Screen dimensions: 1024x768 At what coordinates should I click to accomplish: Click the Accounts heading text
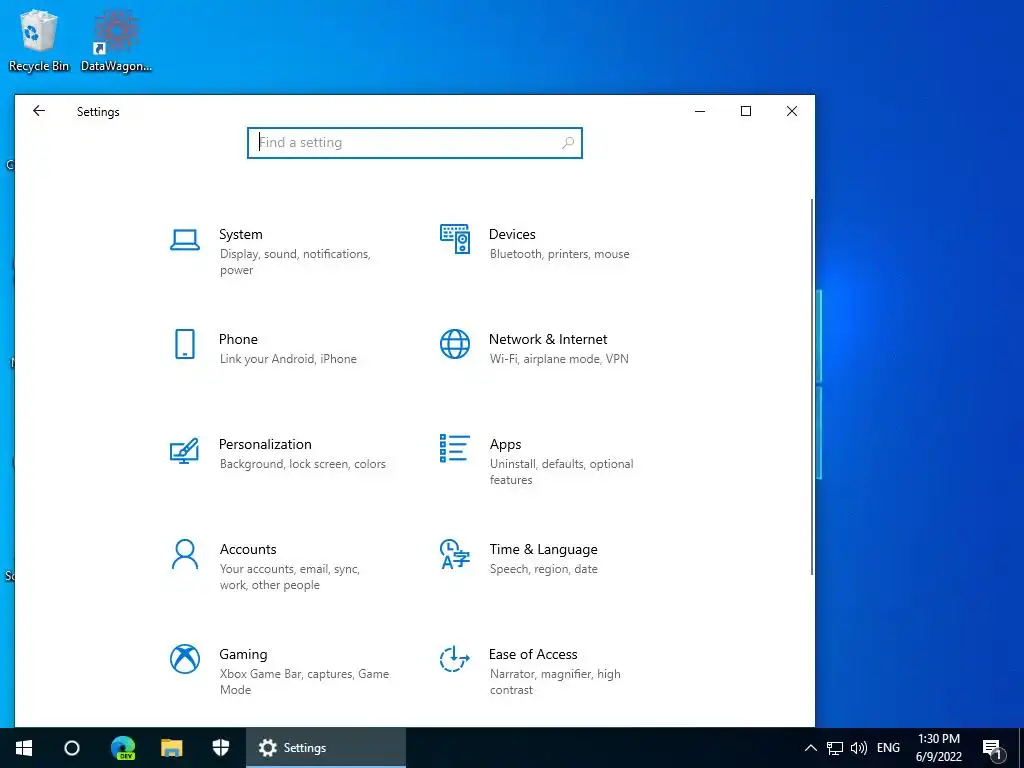pos(248,549)
